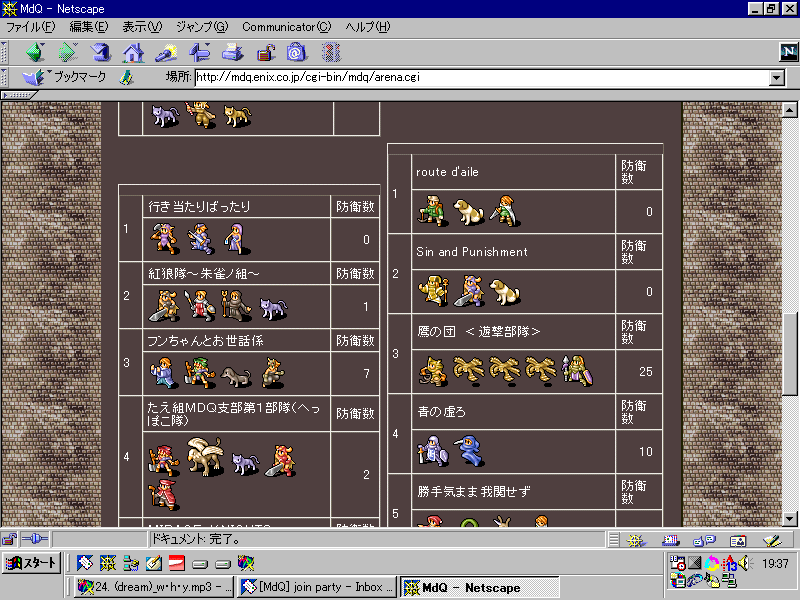Open Navigator from the component bar
This screenshot has height=600, width=800.
pyautogui.click(x=636, y=540)
